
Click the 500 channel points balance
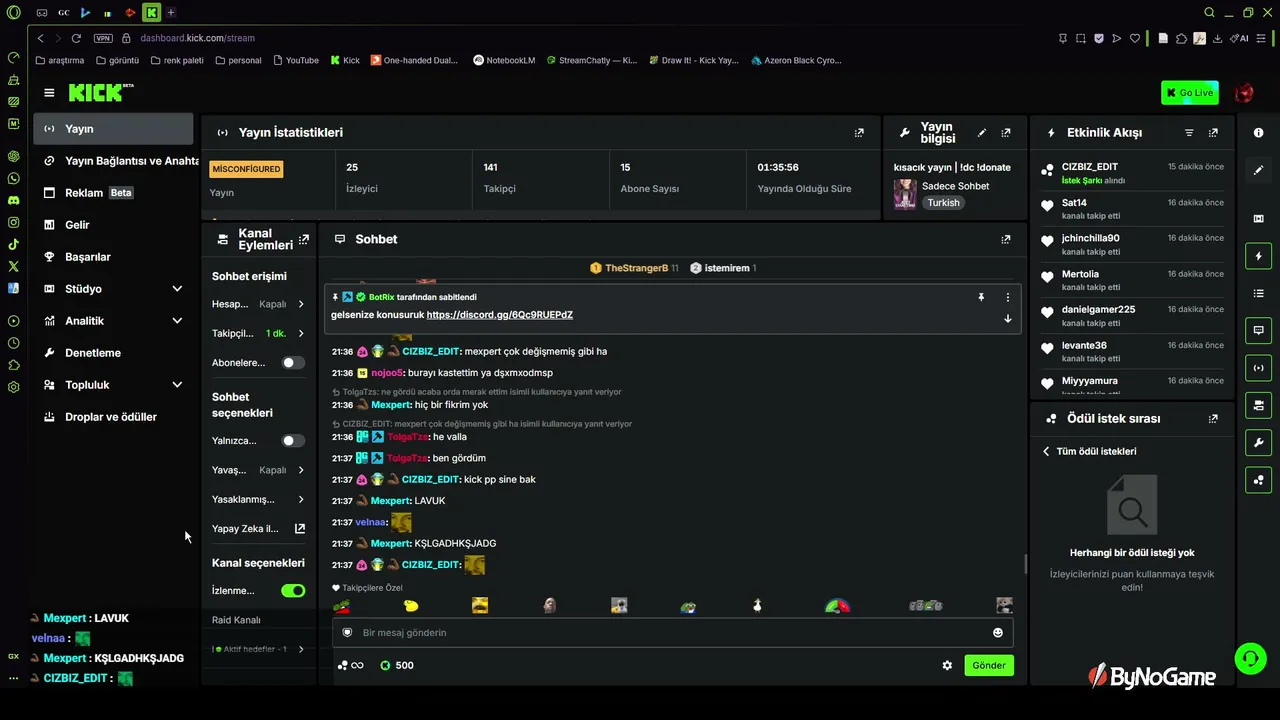click(397, 665)
